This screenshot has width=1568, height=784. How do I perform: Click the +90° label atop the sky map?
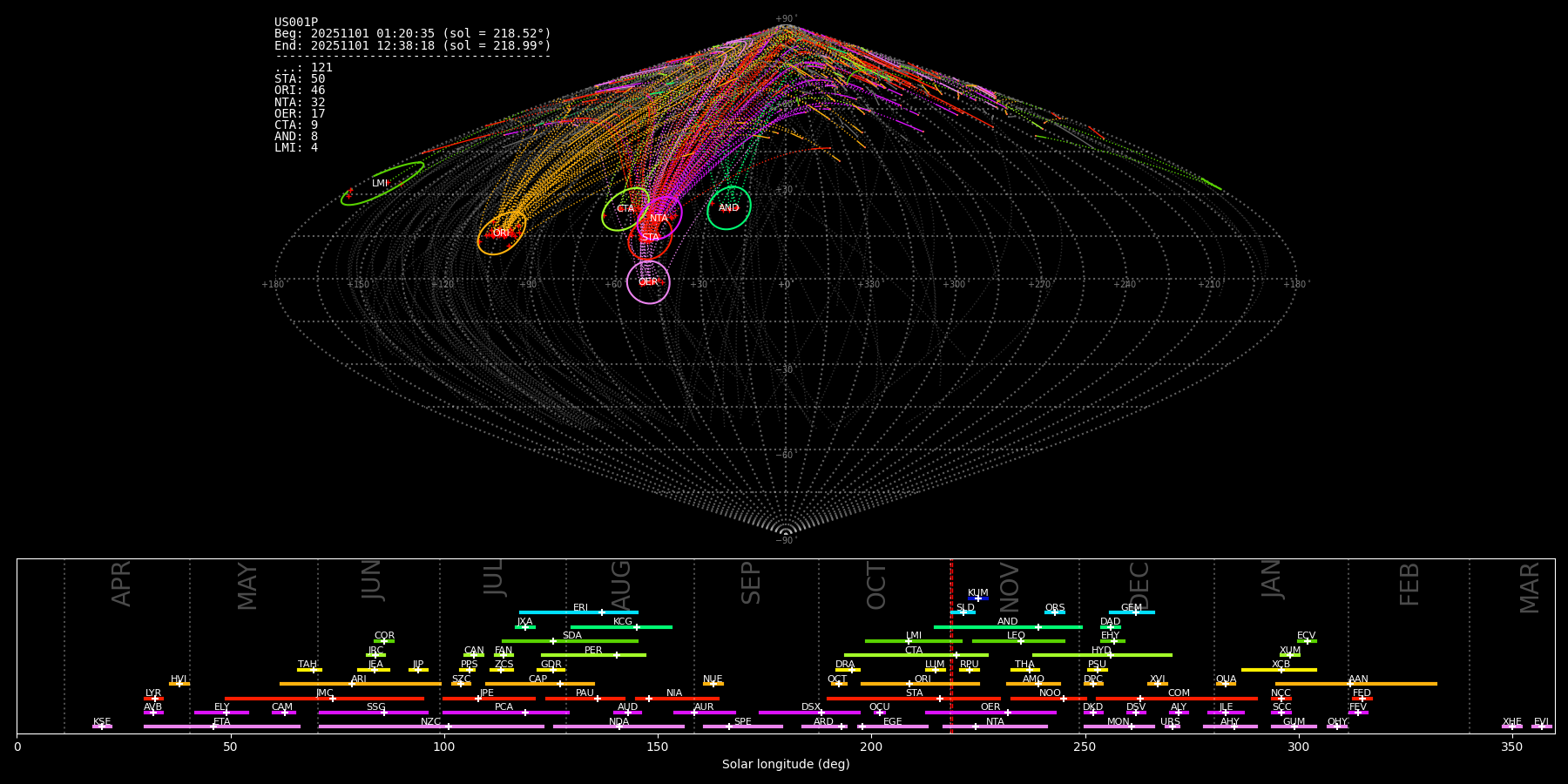[785, 19]
